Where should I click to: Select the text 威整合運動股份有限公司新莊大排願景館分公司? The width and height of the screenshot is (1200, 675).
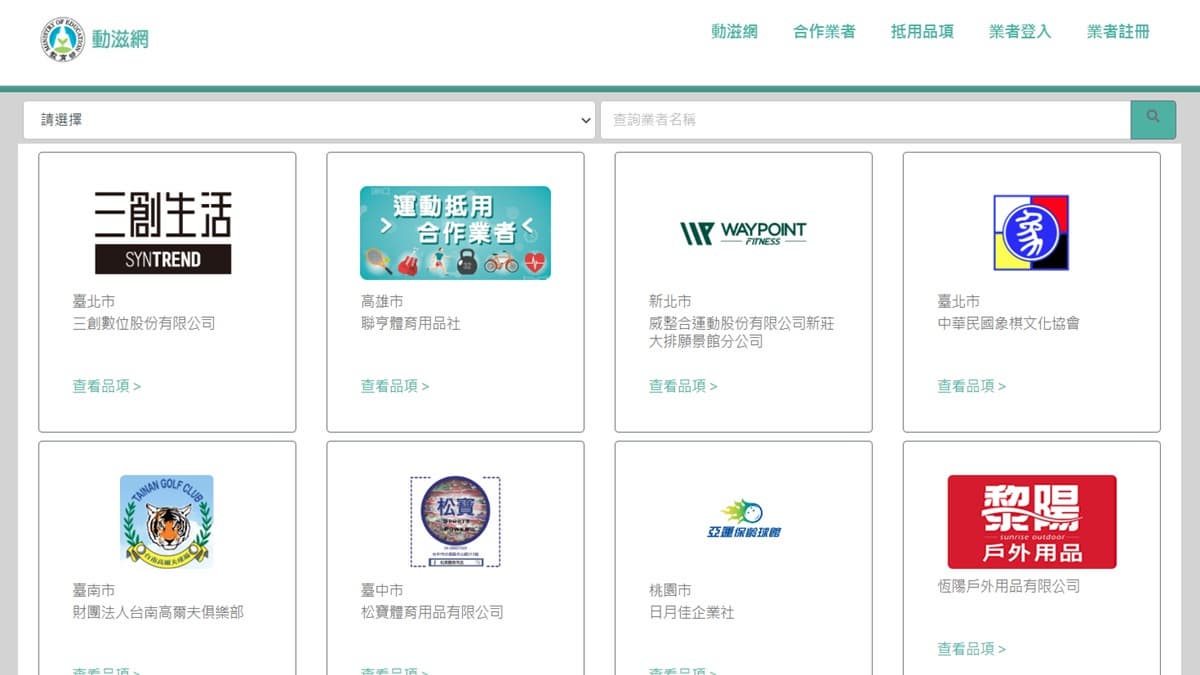tap(742, 332)
